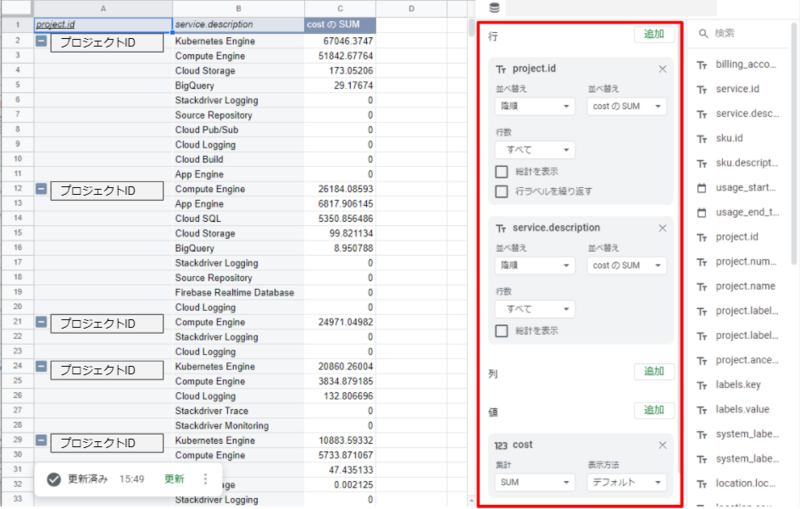Collapse the project group at row 12
Image resolution: width=800 pixels, height=509 pixels.
41,189
